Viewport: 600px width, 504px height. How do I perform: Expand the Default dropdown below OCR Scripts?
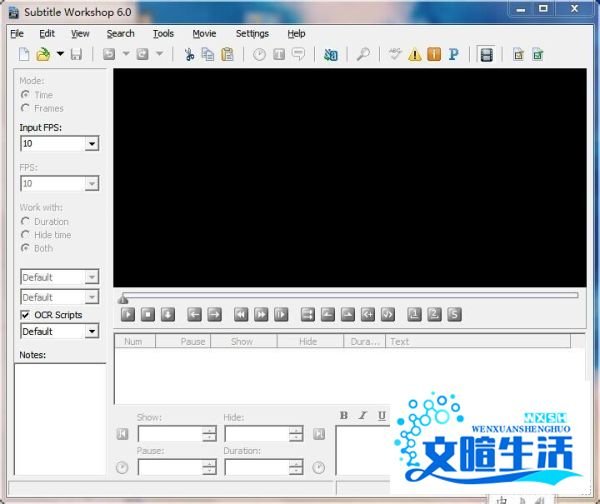click(x=91, y=331)
